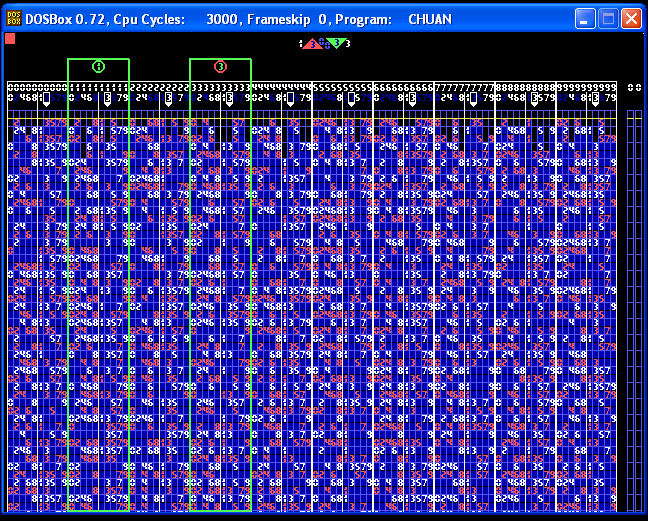The width and height of the screenshot is (648, 521).
Task: Click the narrow vertical bars on right edge
Action: click(x=634, y=300)
